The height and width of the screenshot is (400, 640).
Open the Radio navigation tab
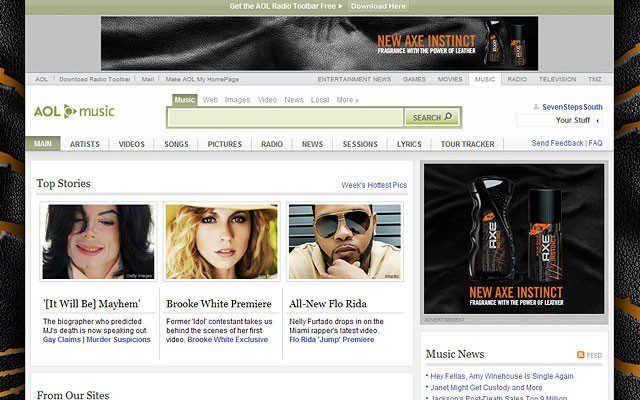272,144
